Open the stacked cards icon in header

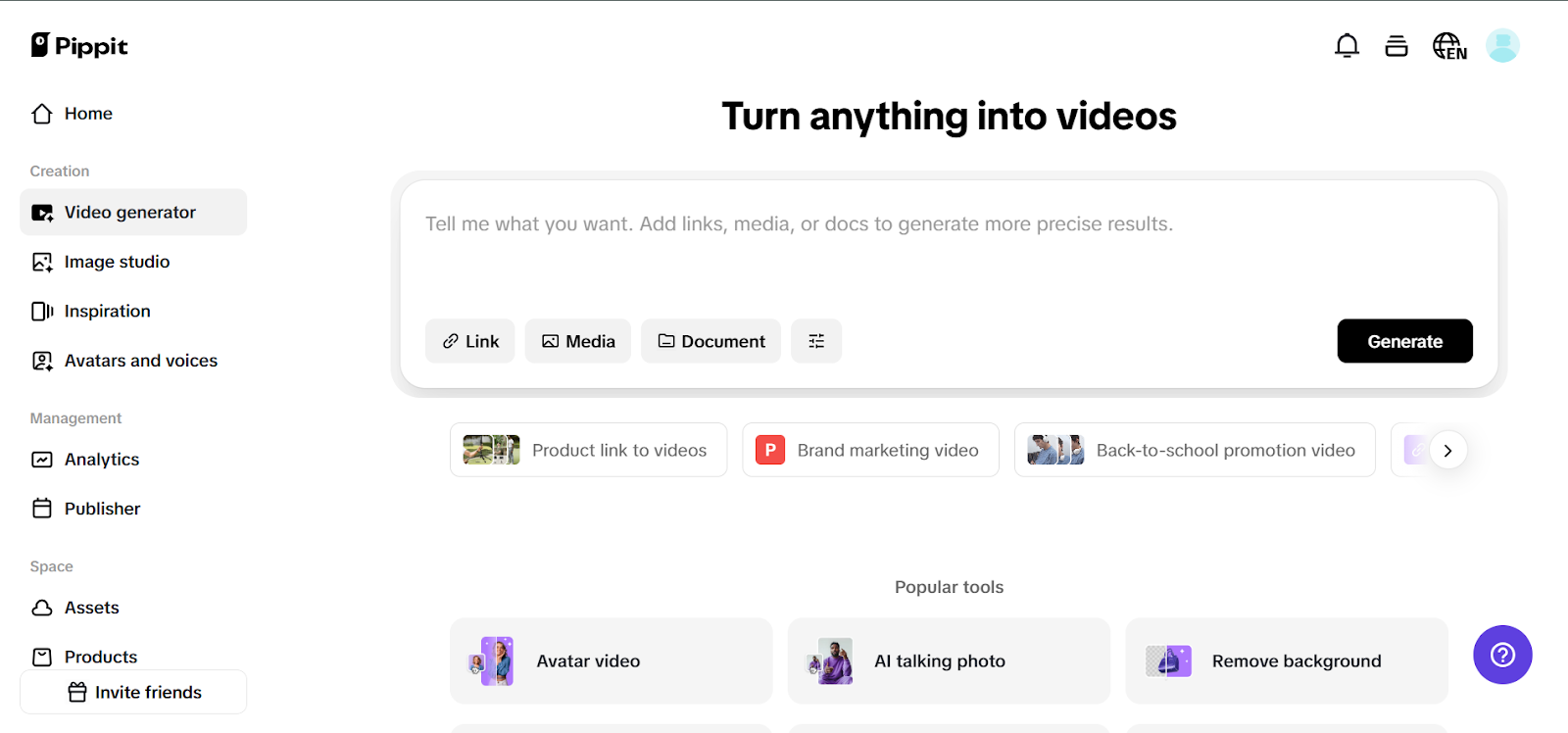pos(1396,46)
